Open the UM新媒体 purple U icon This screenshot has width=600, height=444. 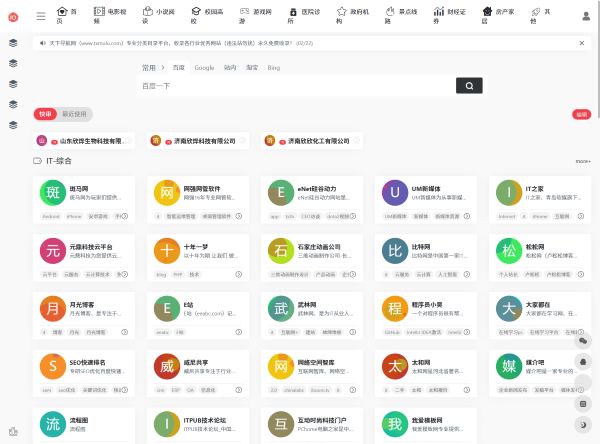tap(395, 193)
